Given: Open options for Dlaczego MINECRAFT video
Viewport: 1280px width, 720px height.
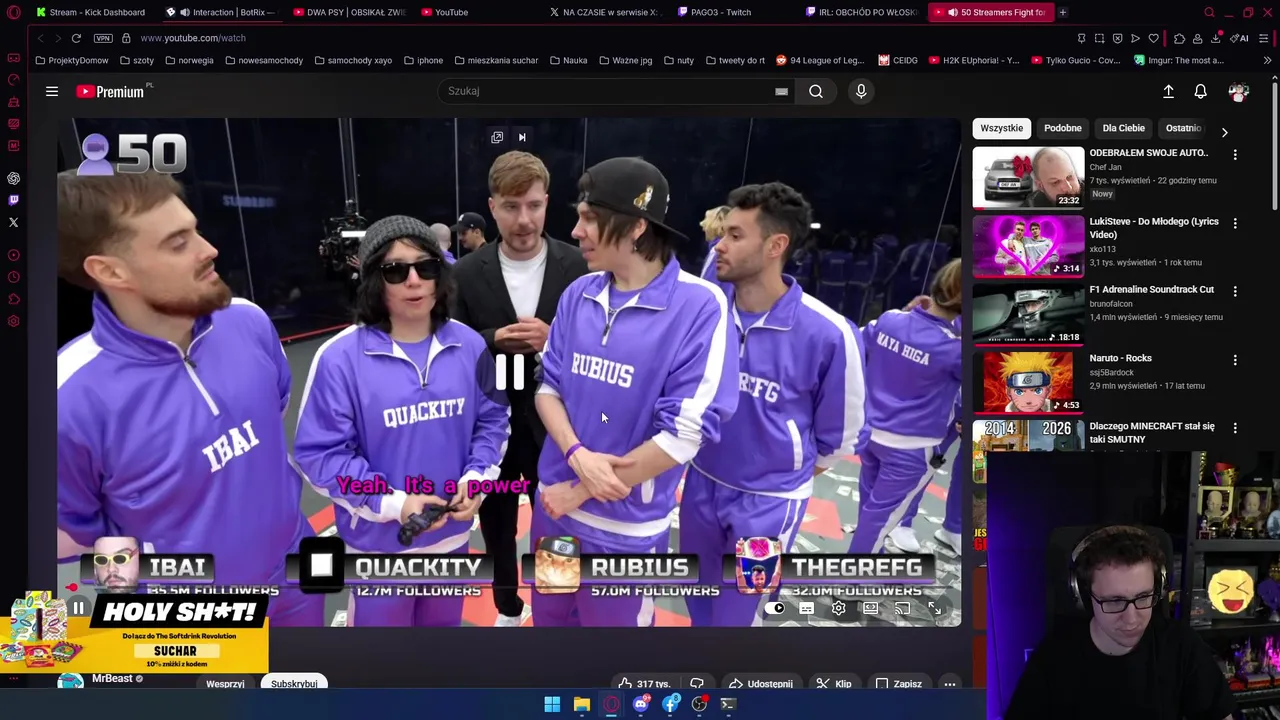Looking at the screenshot, I should pos(1235,428).
